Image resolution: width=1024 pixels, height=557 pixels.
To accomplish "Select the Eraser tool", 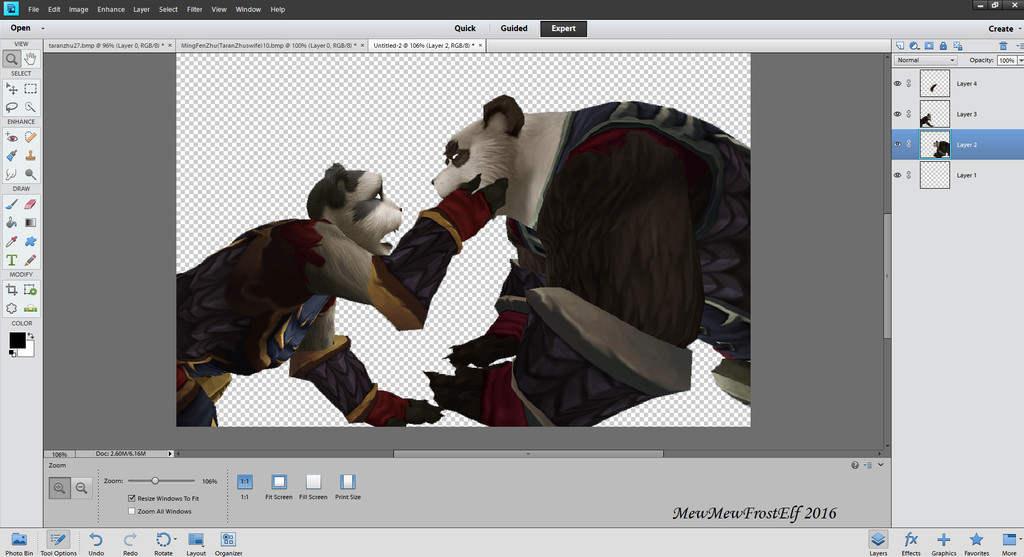I will click(31, 204).
